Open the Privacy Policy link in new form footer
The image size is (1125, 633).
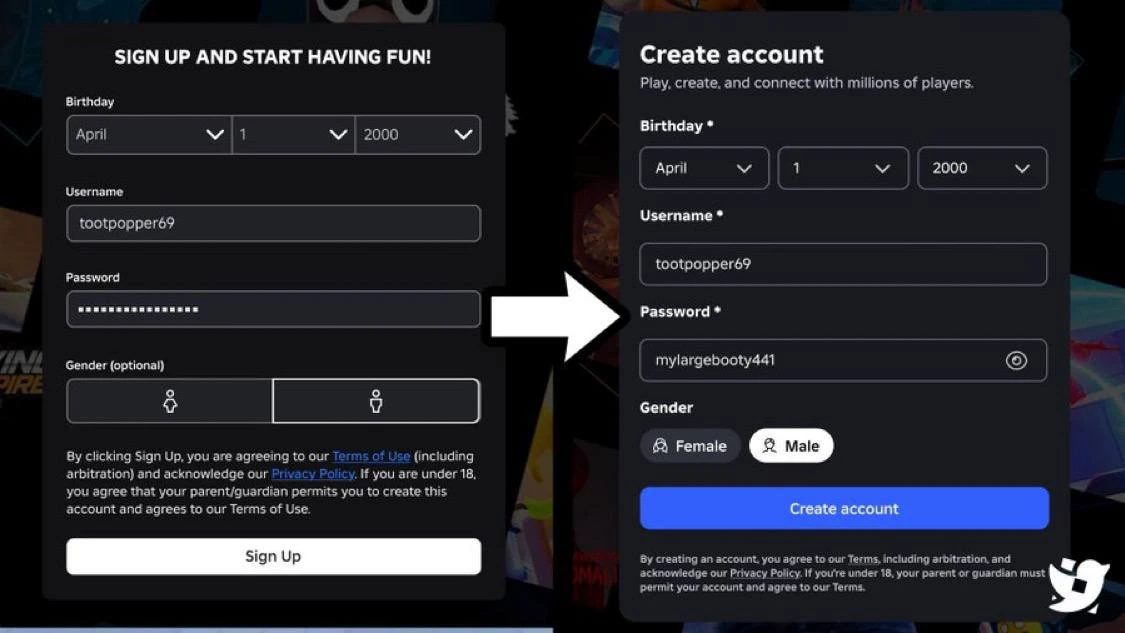click(x=764, y=573)
